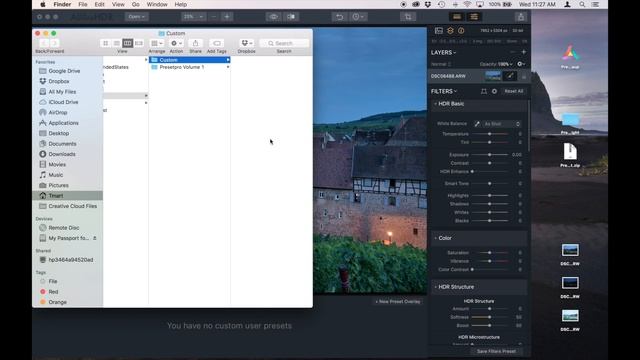This screenshot has height=360, width=640.
Task: Open the File menu
Action: 83,4
